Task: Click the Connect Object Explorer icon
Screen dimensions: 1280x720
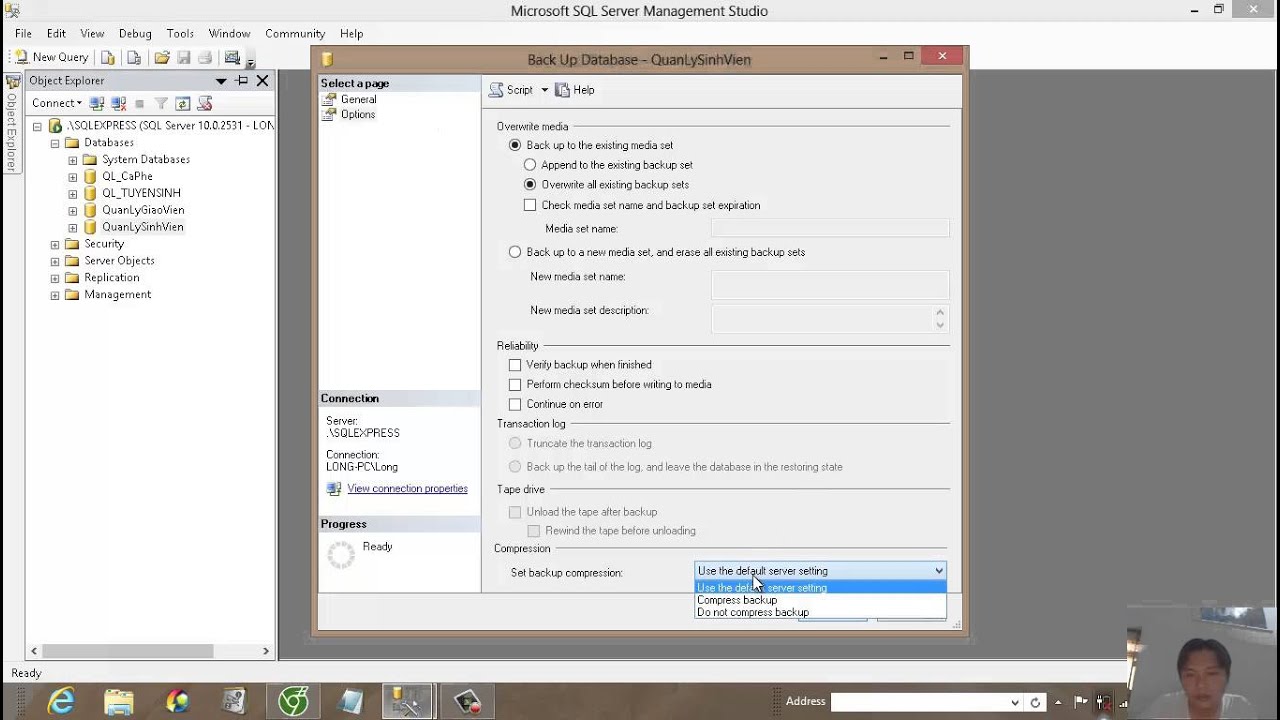Action: [x=97, y=103]
